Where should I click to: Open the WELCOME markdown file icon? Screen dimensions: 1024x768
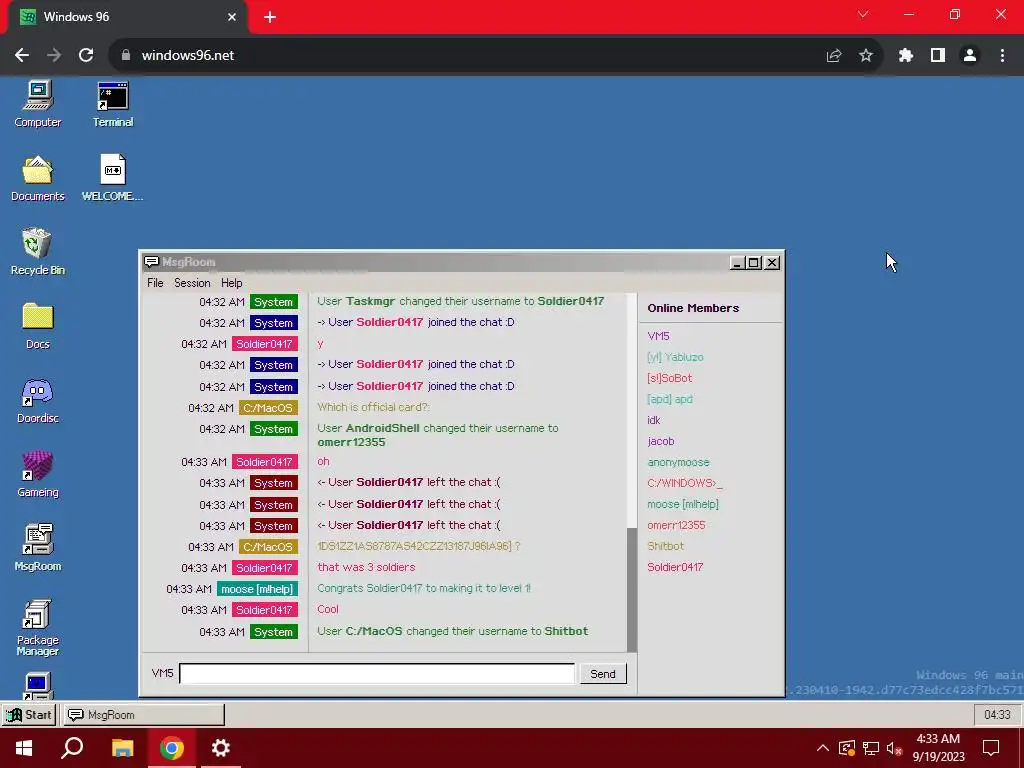click(112, 178)
